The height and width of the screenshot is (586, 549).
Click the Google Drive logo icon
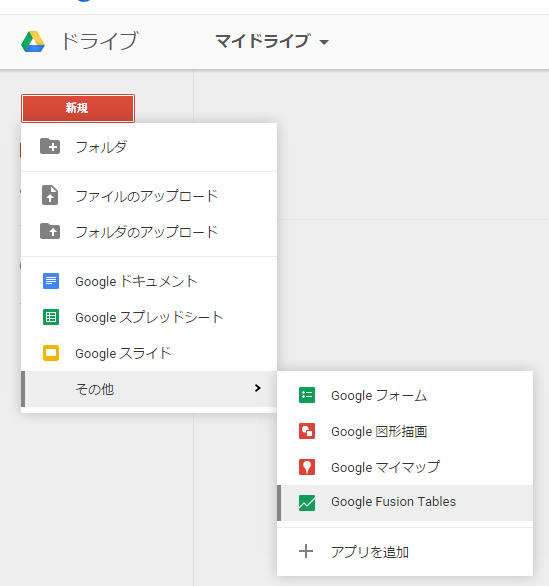(x=33, y=41)
